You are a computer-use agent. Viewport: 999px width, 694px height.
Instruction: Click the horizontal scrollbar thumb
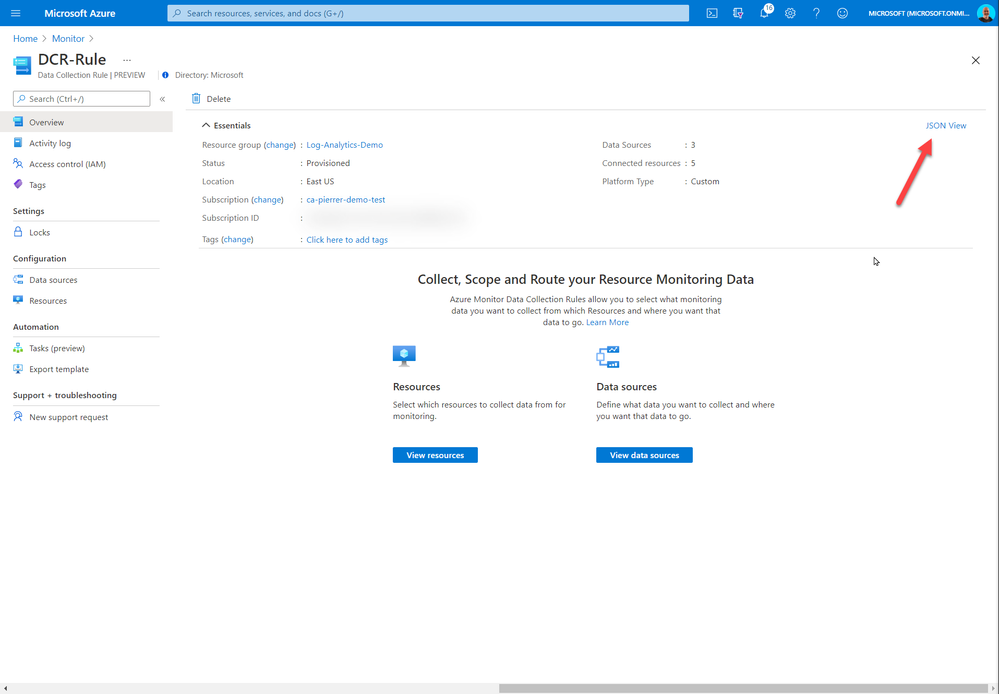pos(744,688)
